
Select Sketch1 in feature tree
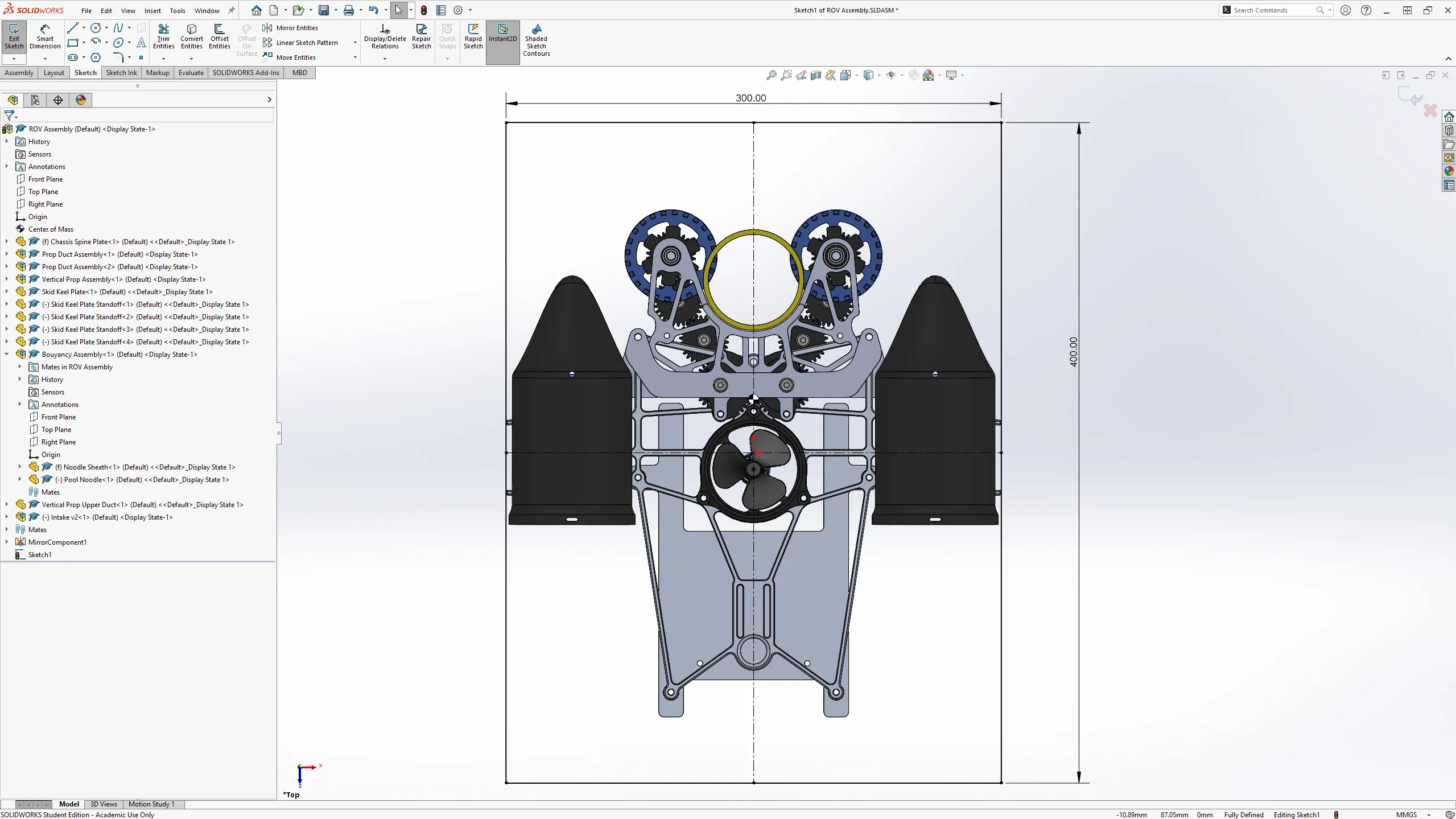click(40, 555)
